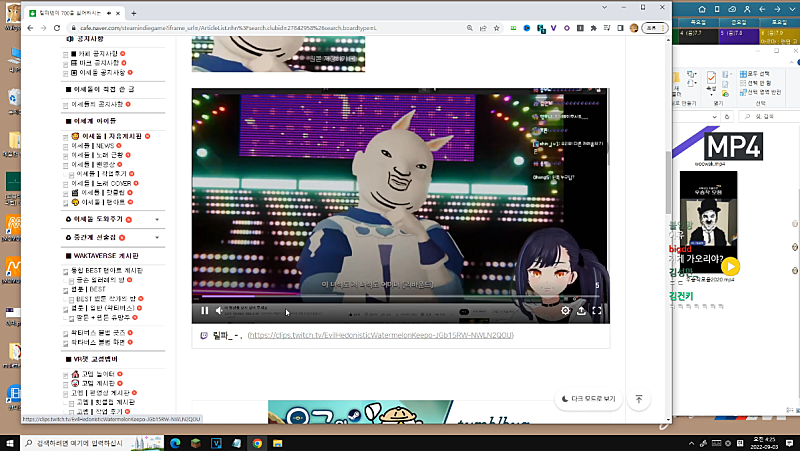Viewport: 800px width, 451px height.
Task: Click the video share icon
Action: 581,310
